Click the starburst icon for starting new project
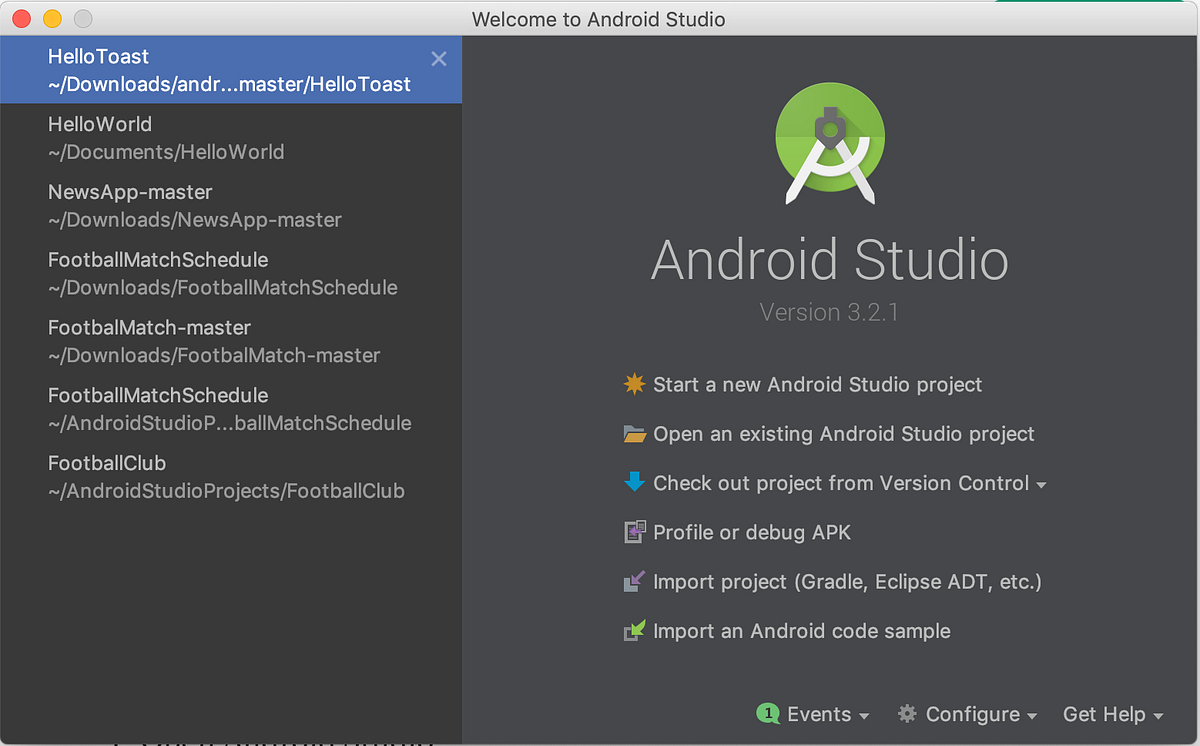Image resolution: width=1200 pixels, height=746 pixels. [x=634, y=384]
